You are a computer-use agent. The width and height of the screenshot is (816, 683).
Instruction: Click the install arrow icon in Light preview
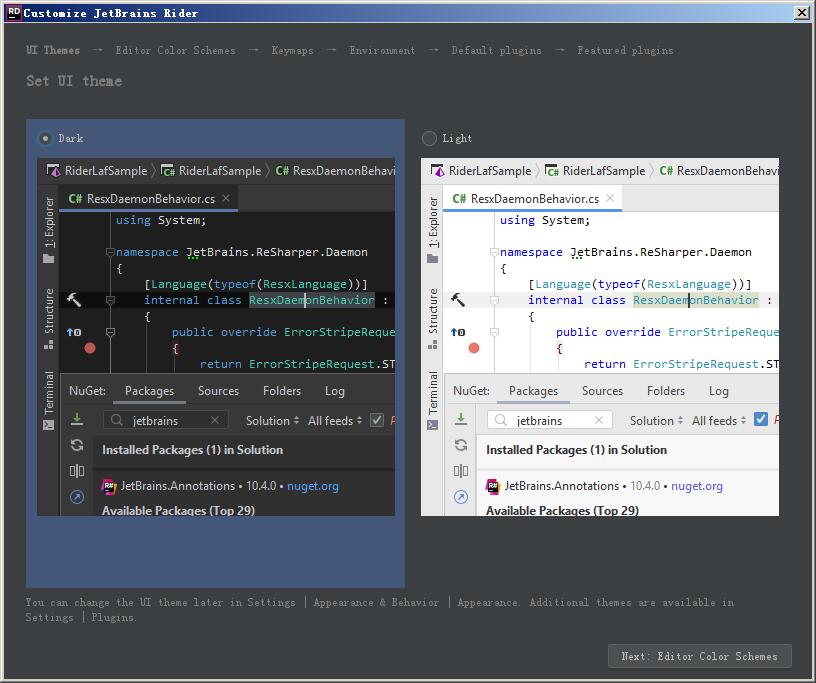(461, 419)
